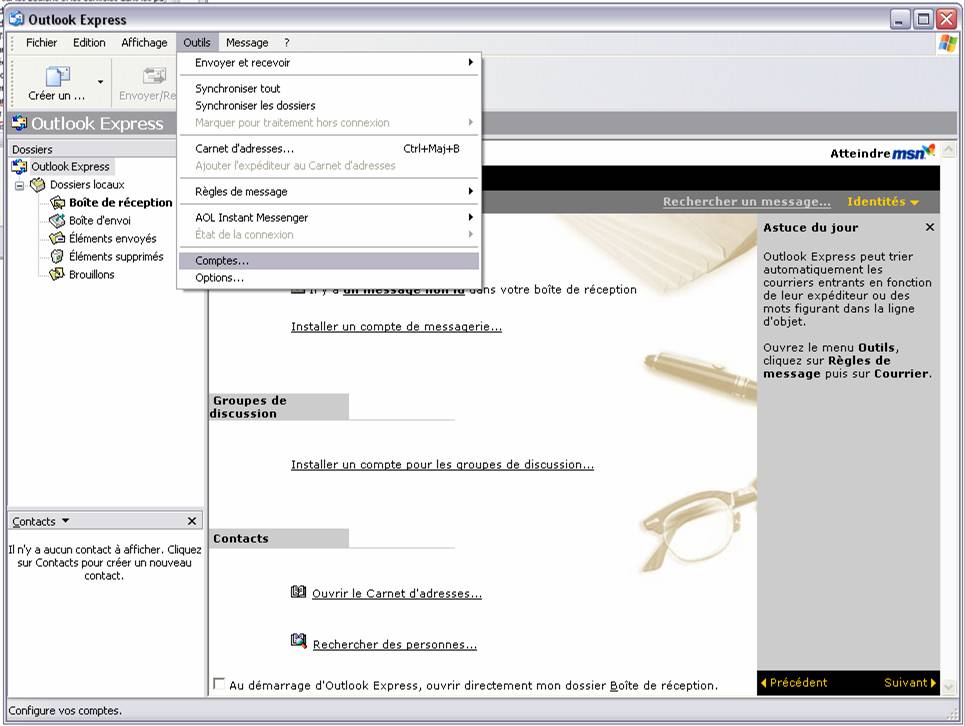Select Éléments supprimés folder label

click(x=116, y=256)
